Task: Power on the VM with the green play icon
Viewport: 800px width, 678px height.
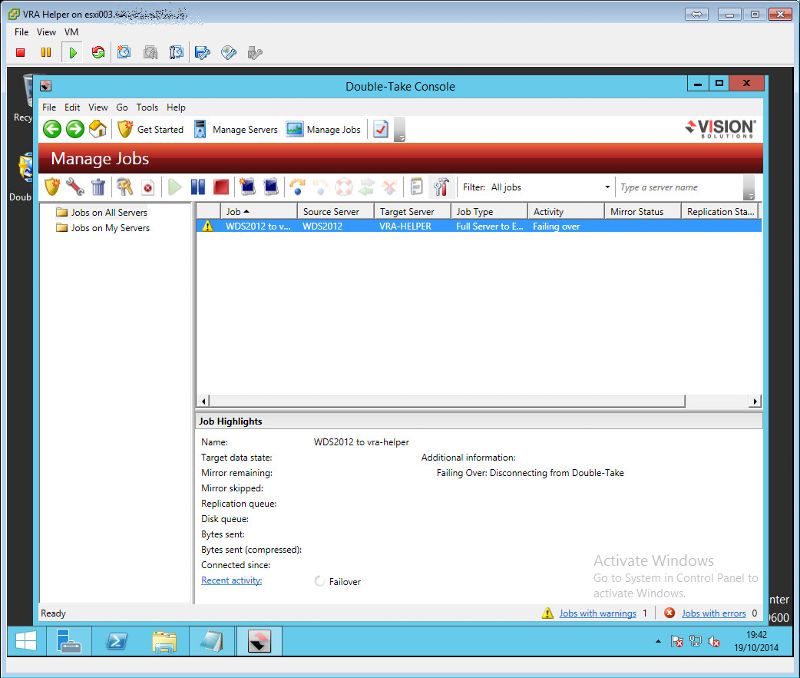Action: 73,53
